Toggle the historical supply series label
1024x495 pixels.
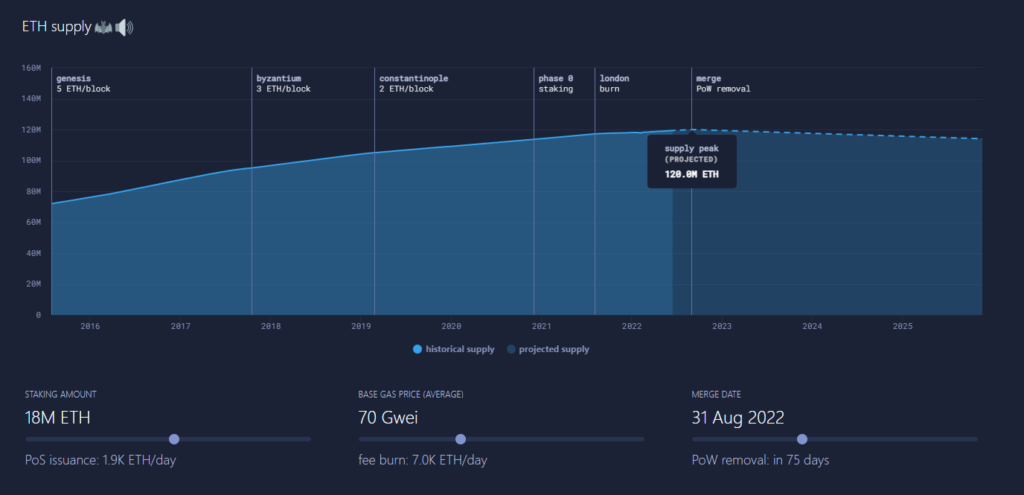click(x=460, y=349)
